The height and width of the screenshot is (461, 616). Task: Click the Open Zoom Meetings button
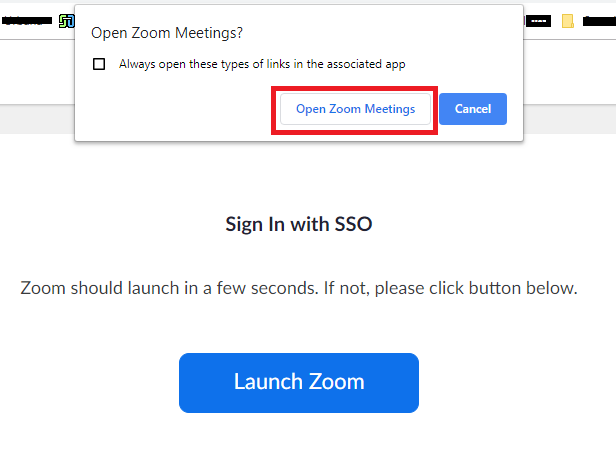tap(355, 109)
